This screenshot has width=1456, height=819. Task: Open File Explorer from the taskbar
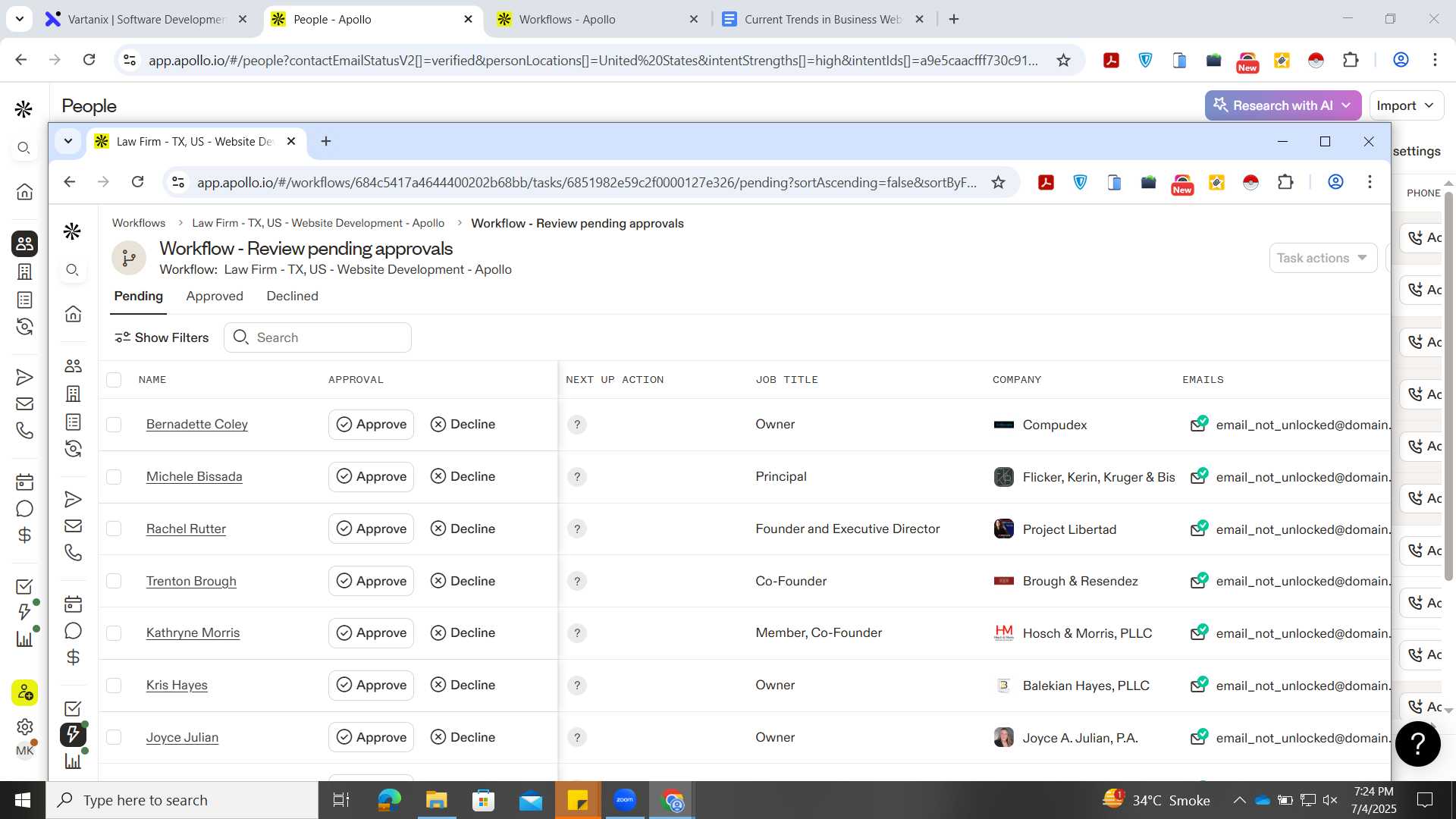[x=436, y=800]
